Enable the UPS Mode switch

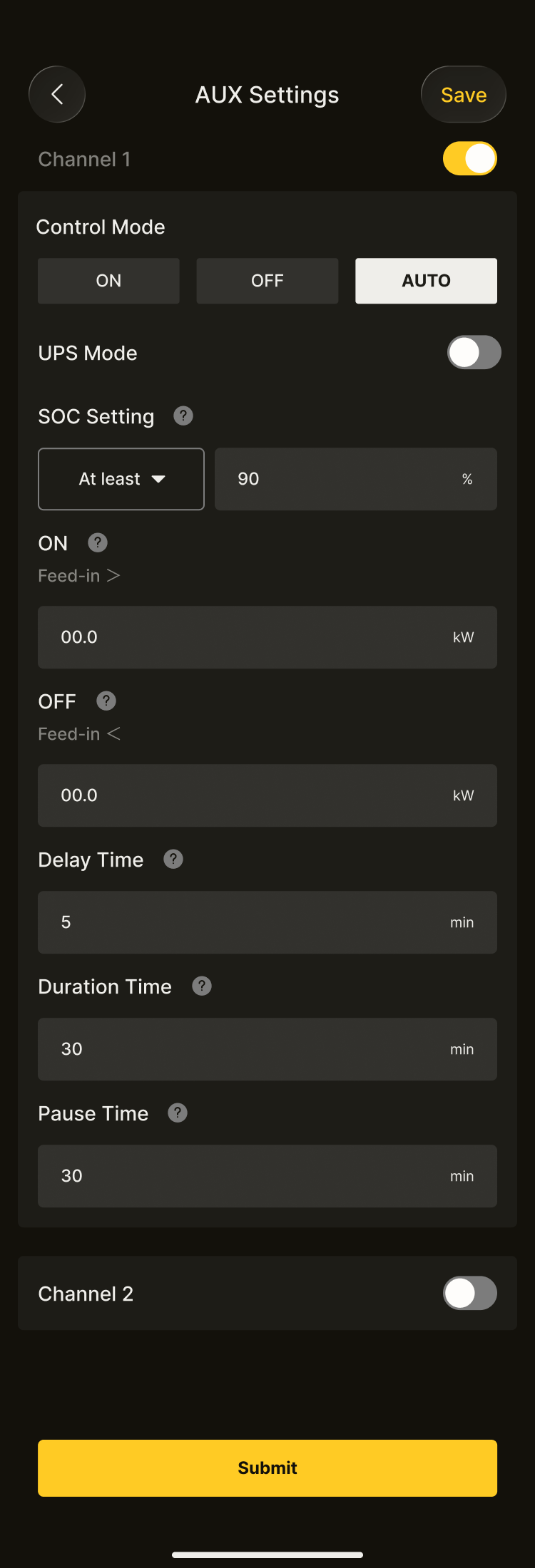click(x=474, y=352)
